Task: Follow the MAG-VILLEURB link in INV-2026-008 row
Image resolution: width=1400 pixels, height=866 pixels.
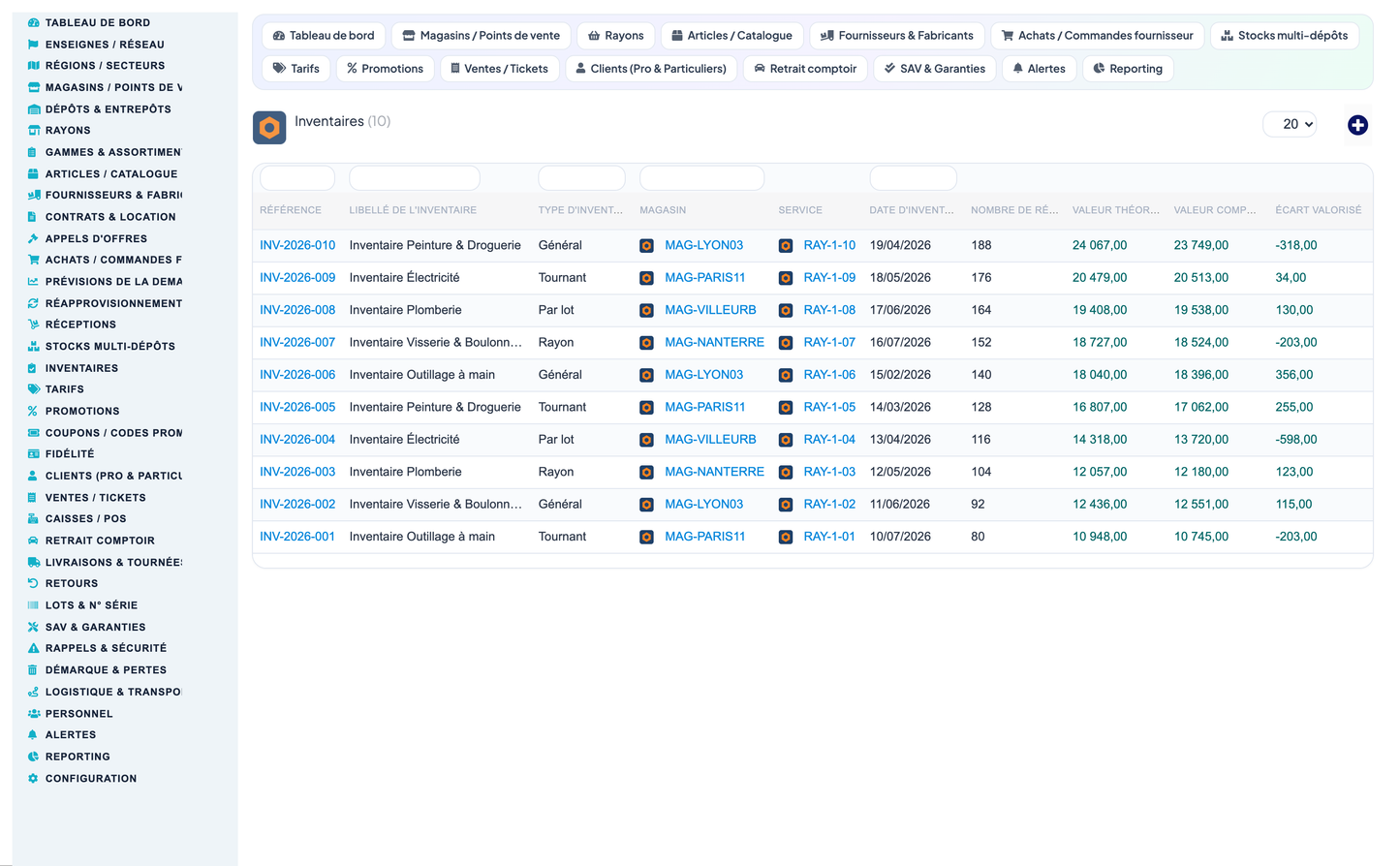Action: [x=710, y=310]
